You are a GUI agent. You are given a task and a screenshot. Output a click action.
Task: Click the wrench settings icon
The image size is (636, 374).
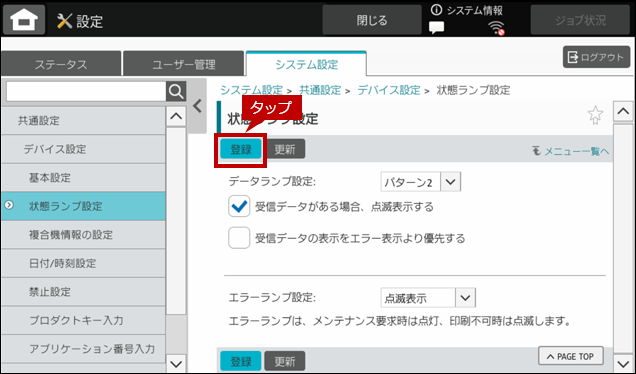pyautogui.click(x=64, y=21)
